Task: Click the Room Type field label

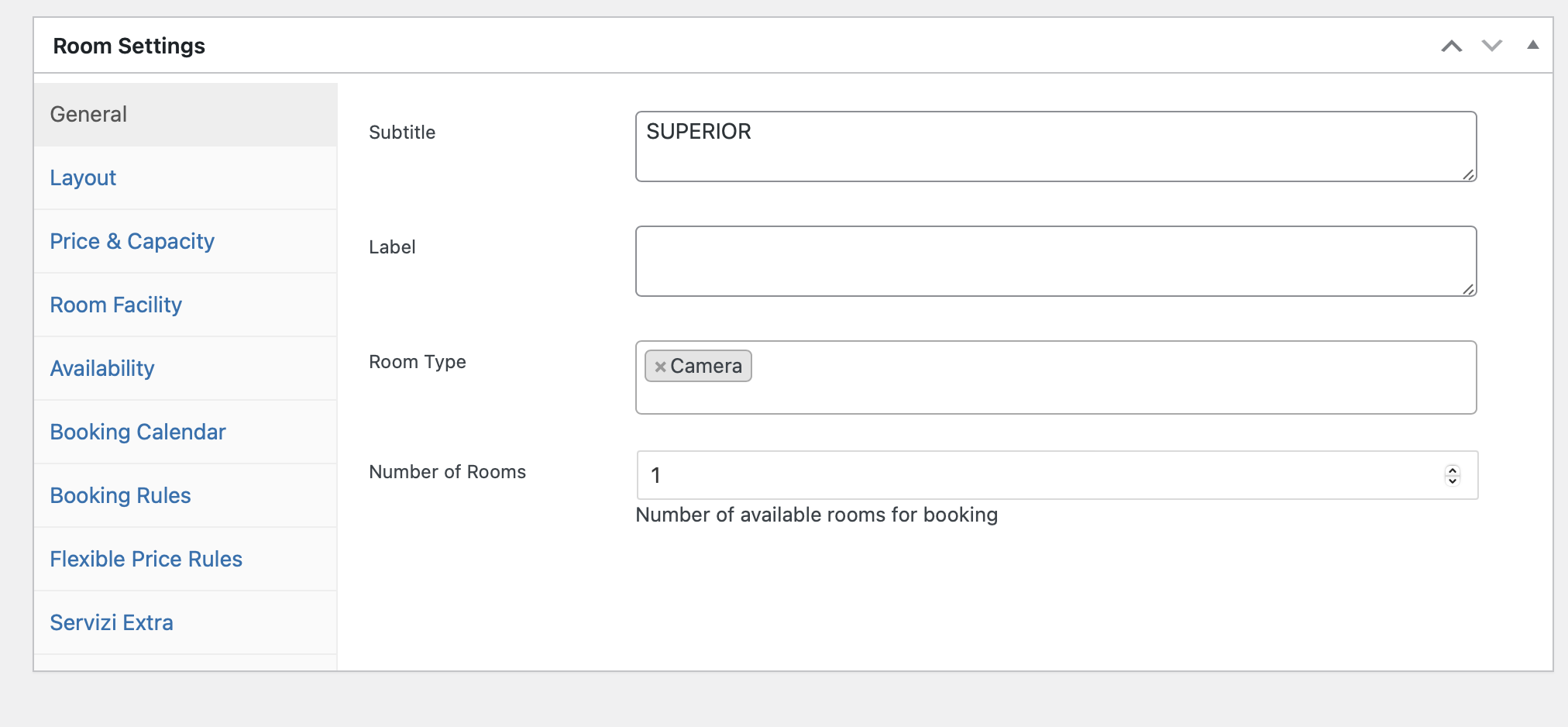Action: click(418, 362)
